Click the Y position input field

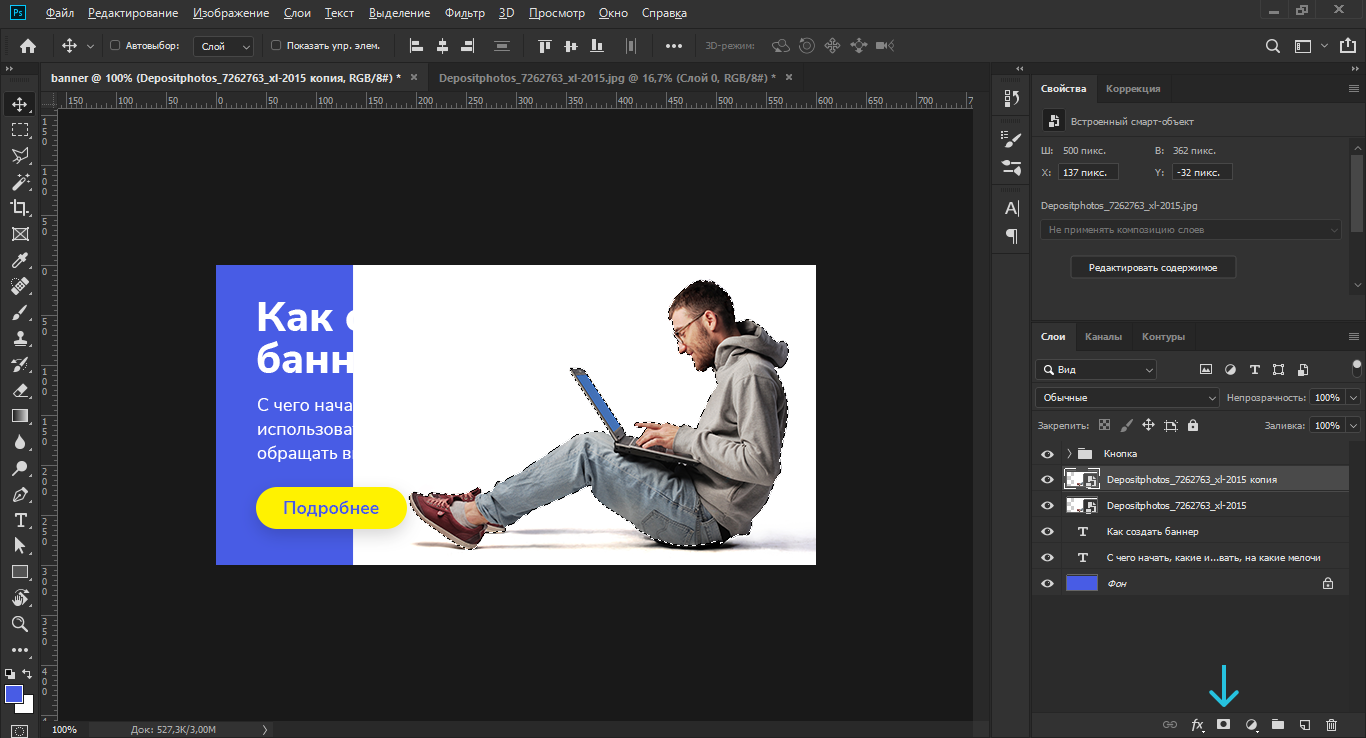[x=1203, y=172]
